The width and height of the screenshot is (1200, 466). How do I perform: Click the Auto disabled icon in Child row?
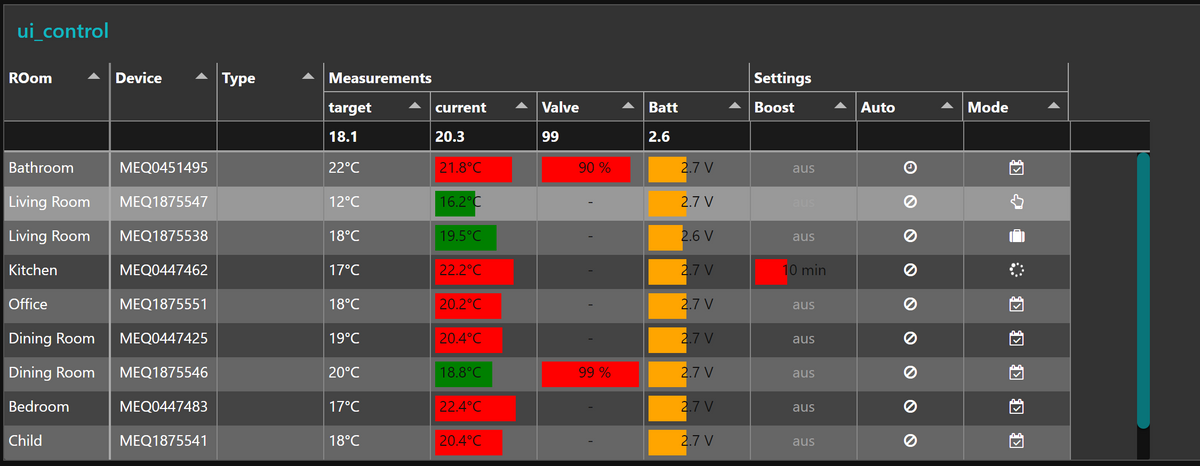coord(910,441)
